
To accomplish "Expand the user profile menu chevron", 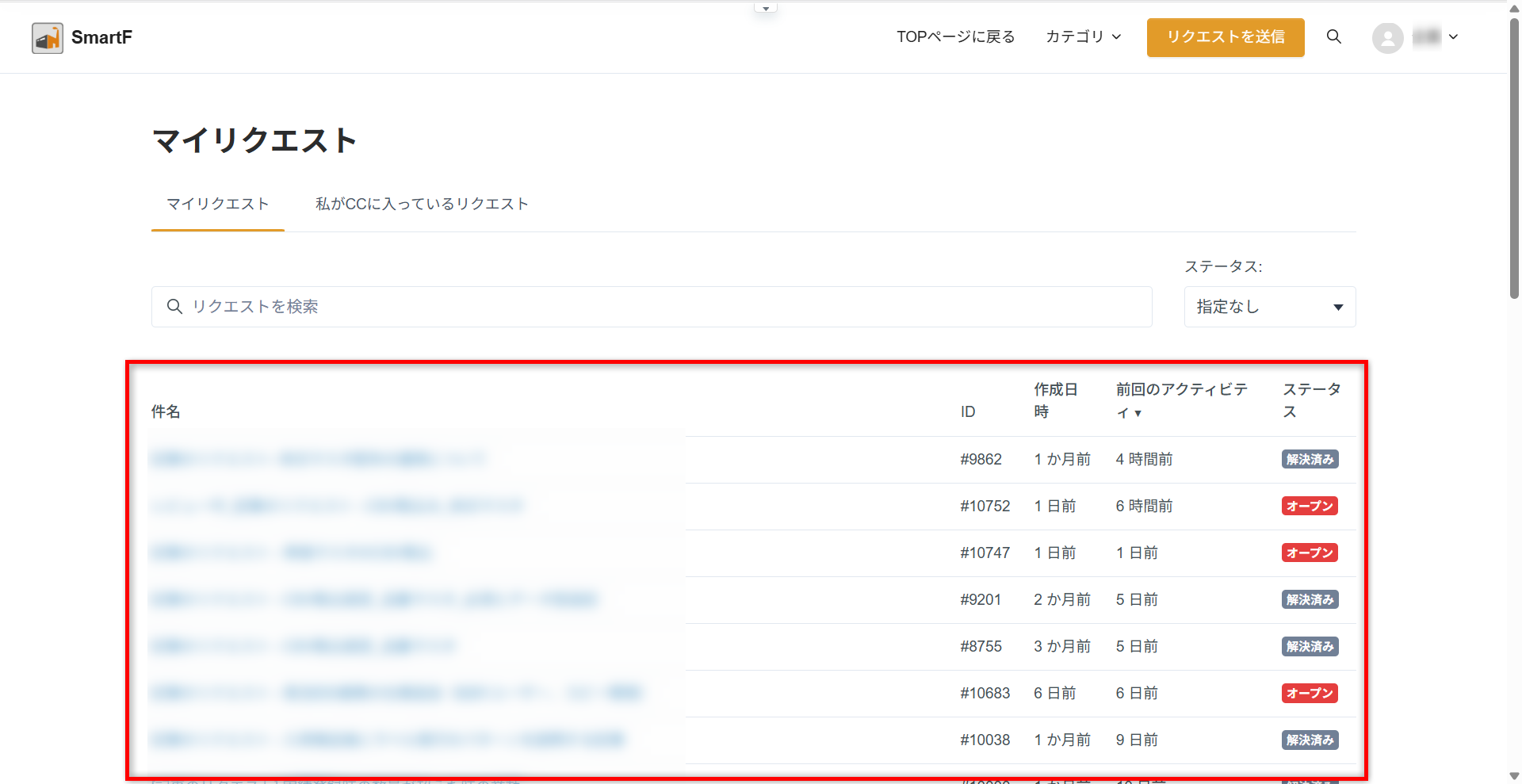I will pyautogui.click(x=1453, y=37).
